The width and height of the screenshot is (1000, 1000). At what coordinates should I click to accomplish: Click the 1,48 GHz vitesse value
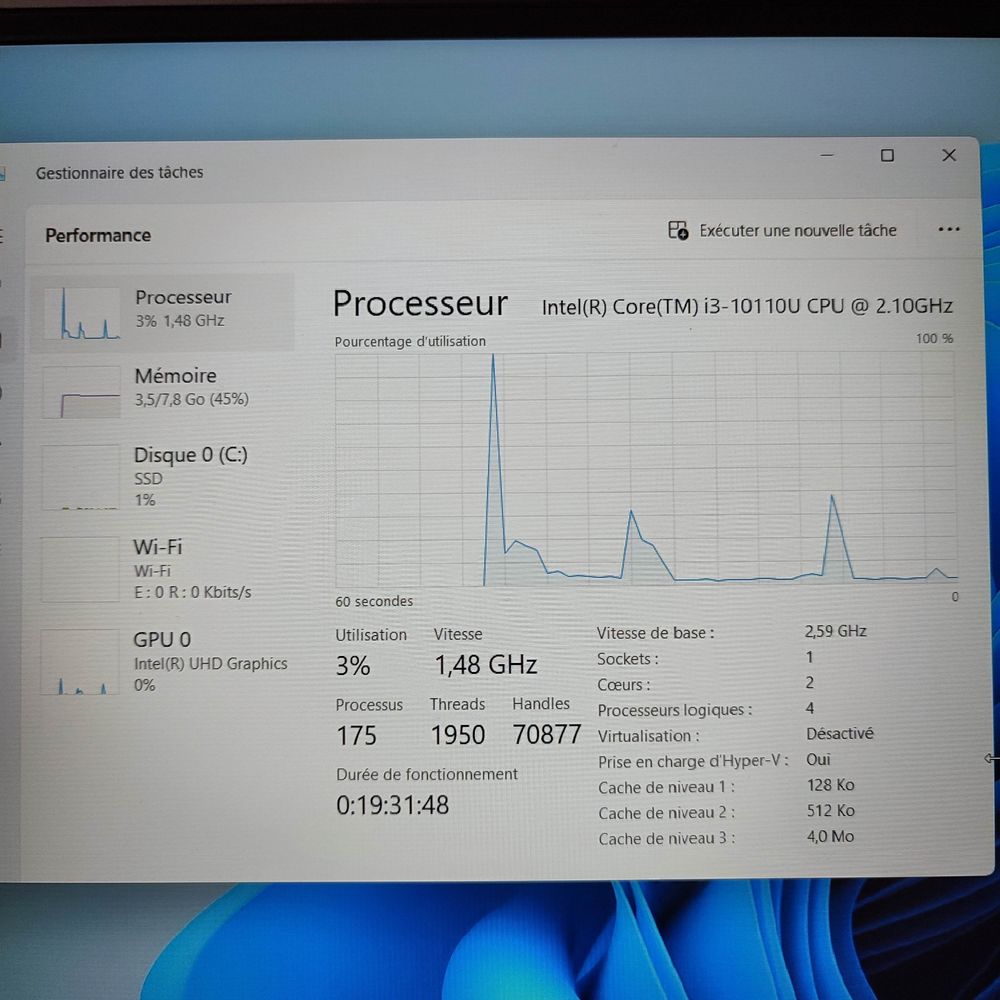point(486,665)
